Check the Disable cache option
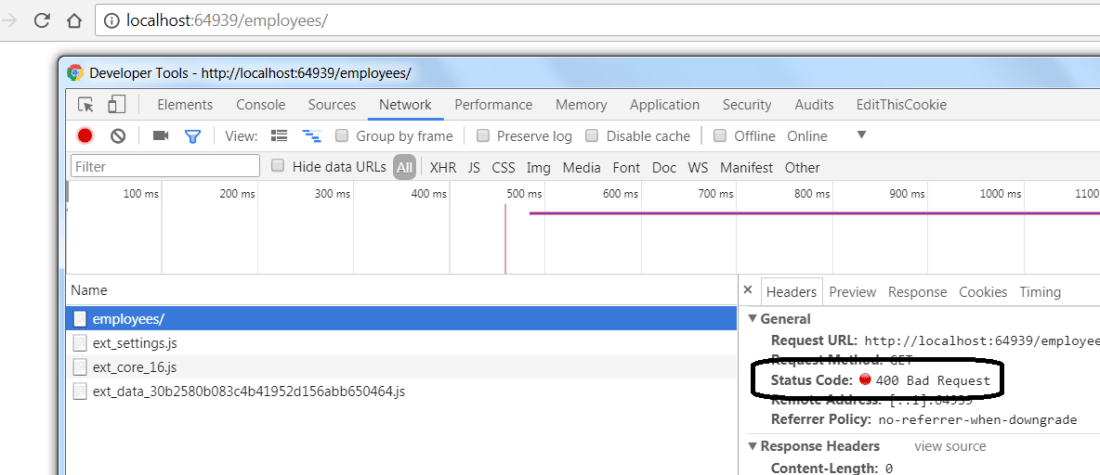 tap(592, 136)
